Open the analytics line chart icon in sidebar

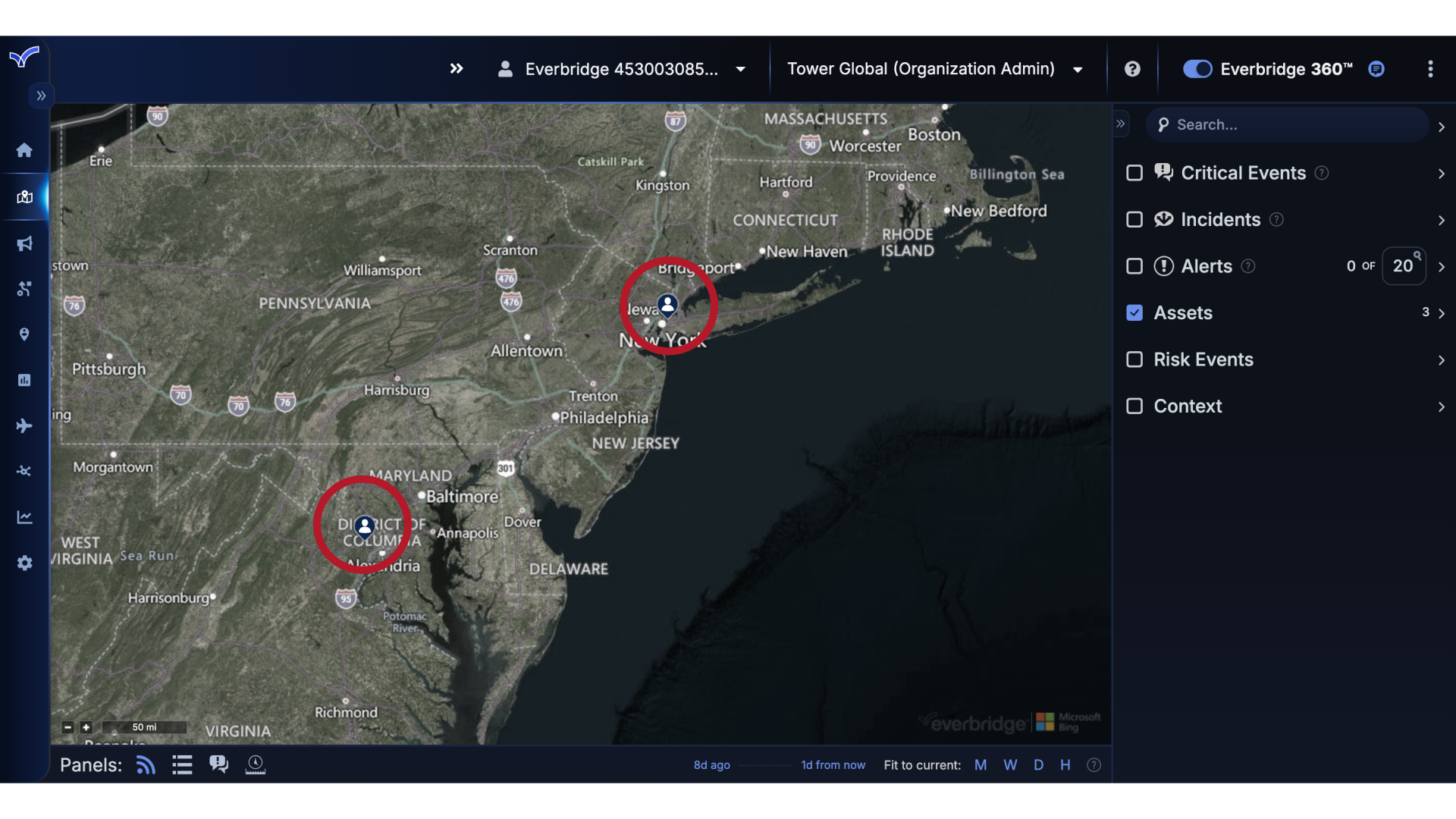click(24, 516)
